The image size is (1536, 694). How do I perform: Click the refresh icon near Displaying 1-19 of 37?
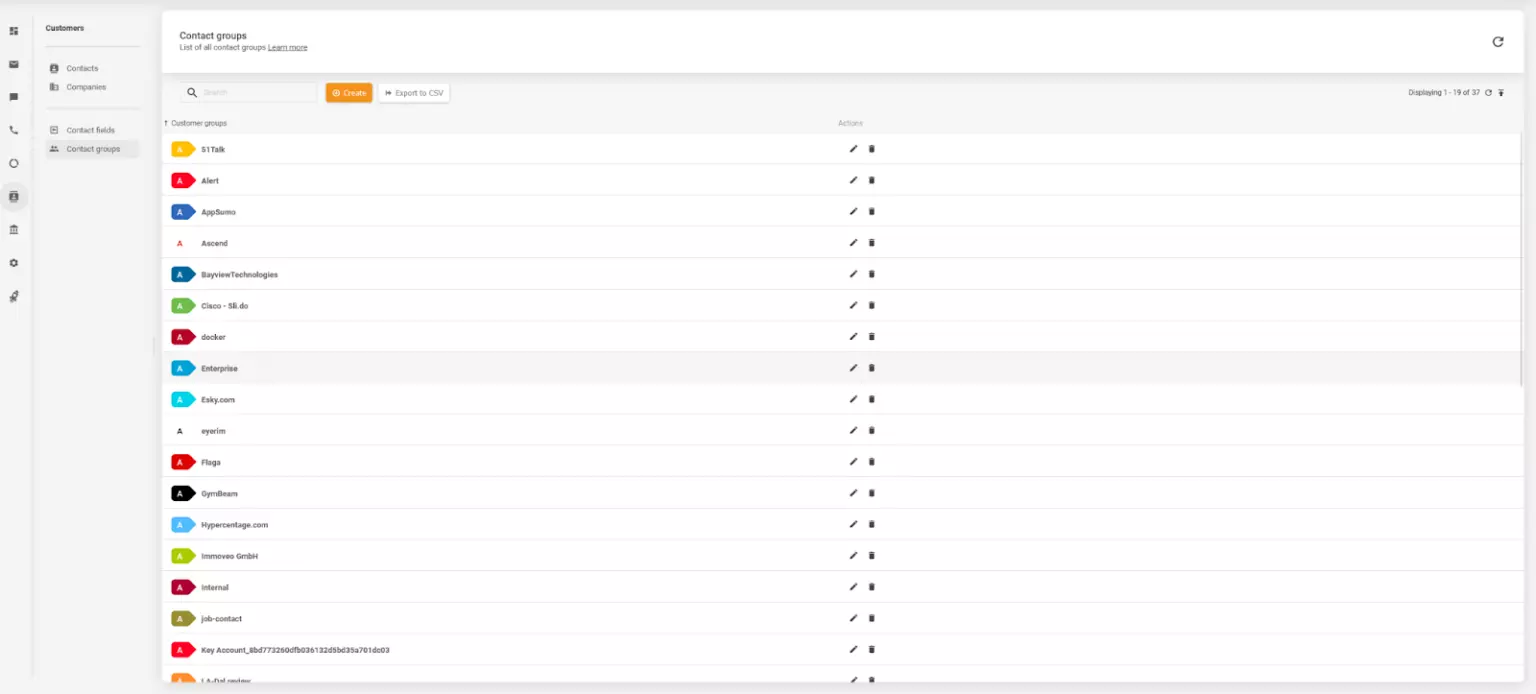click(1488, 92)
